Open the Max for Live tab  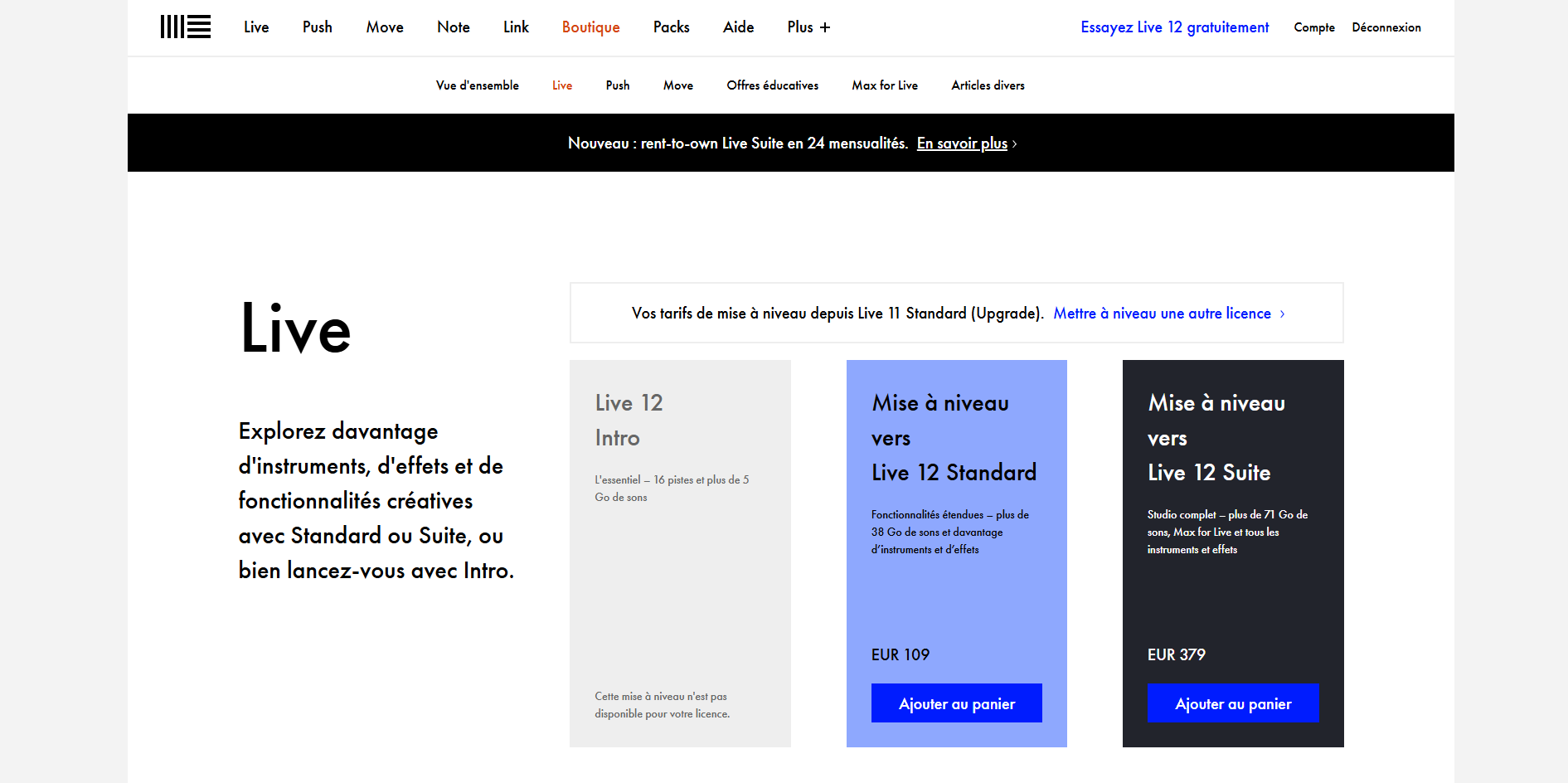[885, 85]
